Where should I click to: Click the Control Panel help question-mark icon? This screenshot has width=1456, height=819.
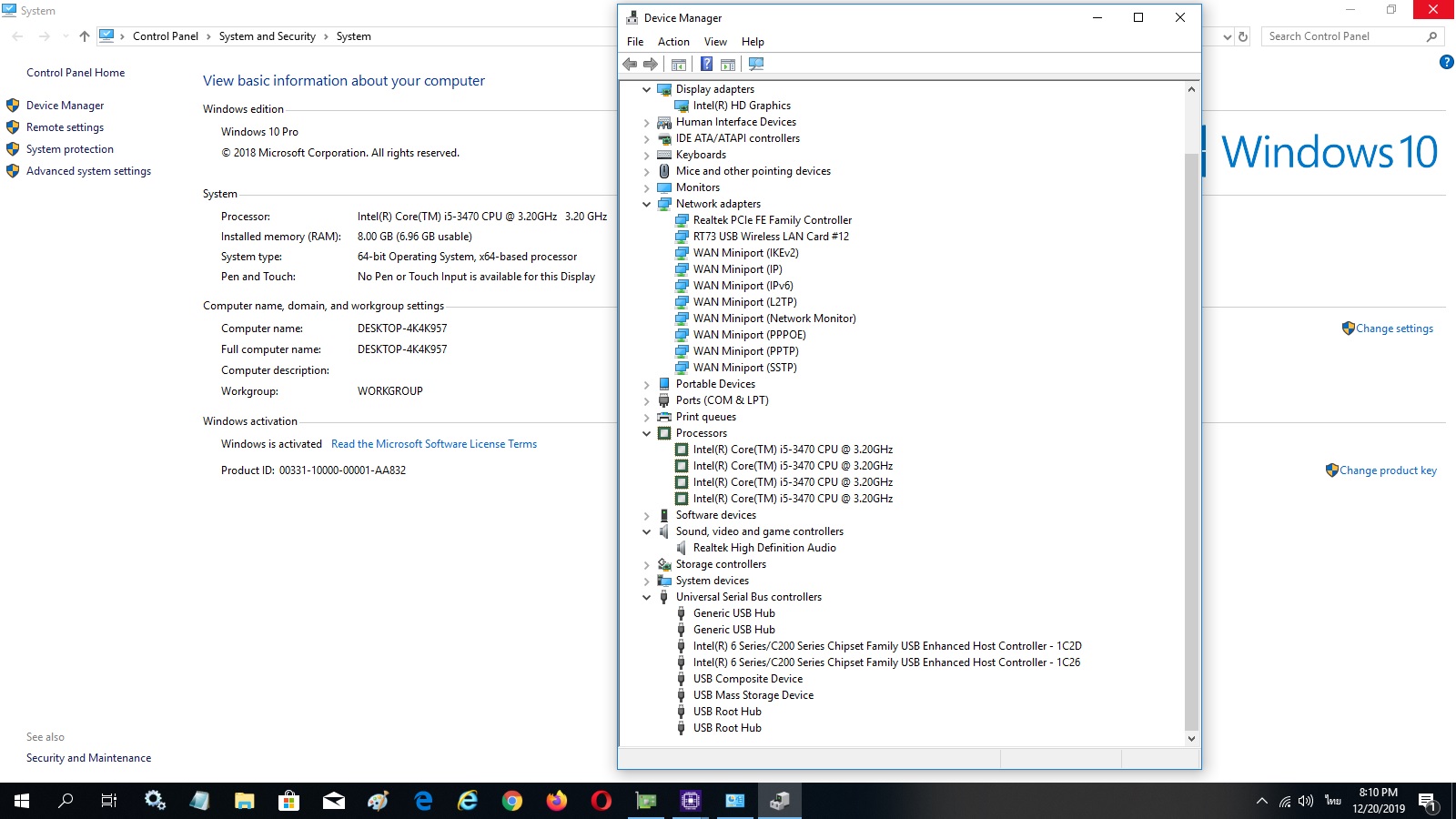click(x=1446, y=62)
